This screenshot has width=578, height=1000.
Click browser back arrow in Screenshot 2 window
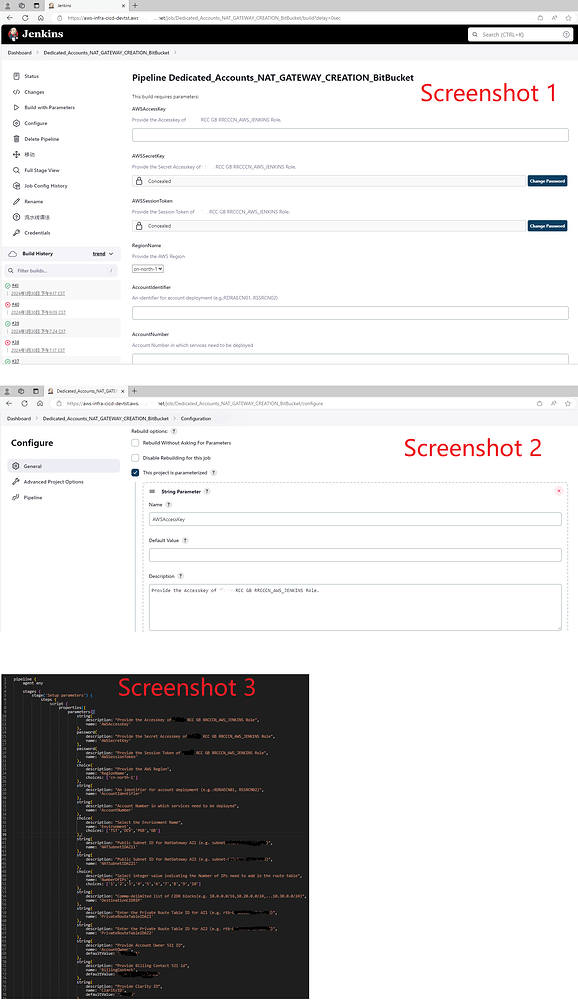point(9,403)
